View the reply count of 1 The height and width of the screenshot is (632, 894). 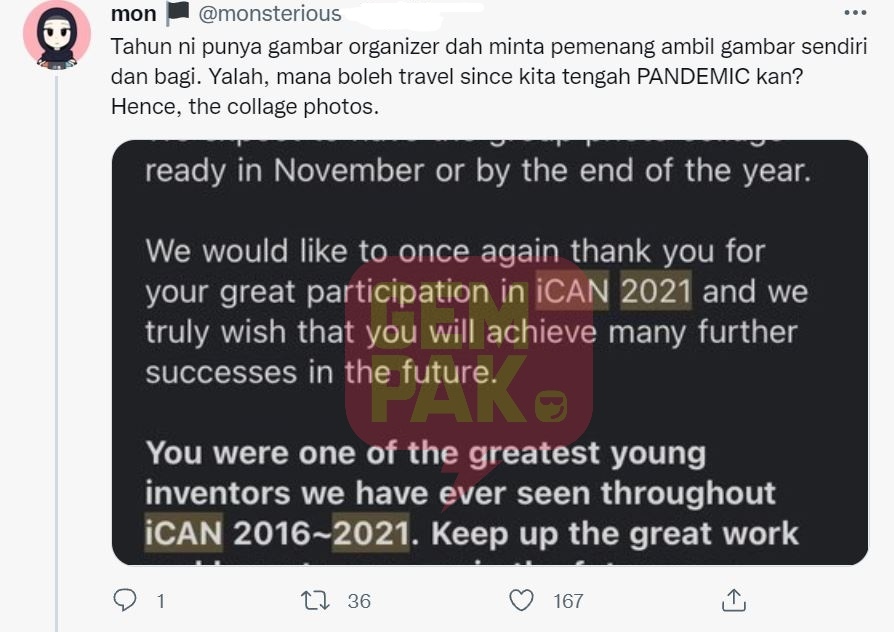point(161,601)
